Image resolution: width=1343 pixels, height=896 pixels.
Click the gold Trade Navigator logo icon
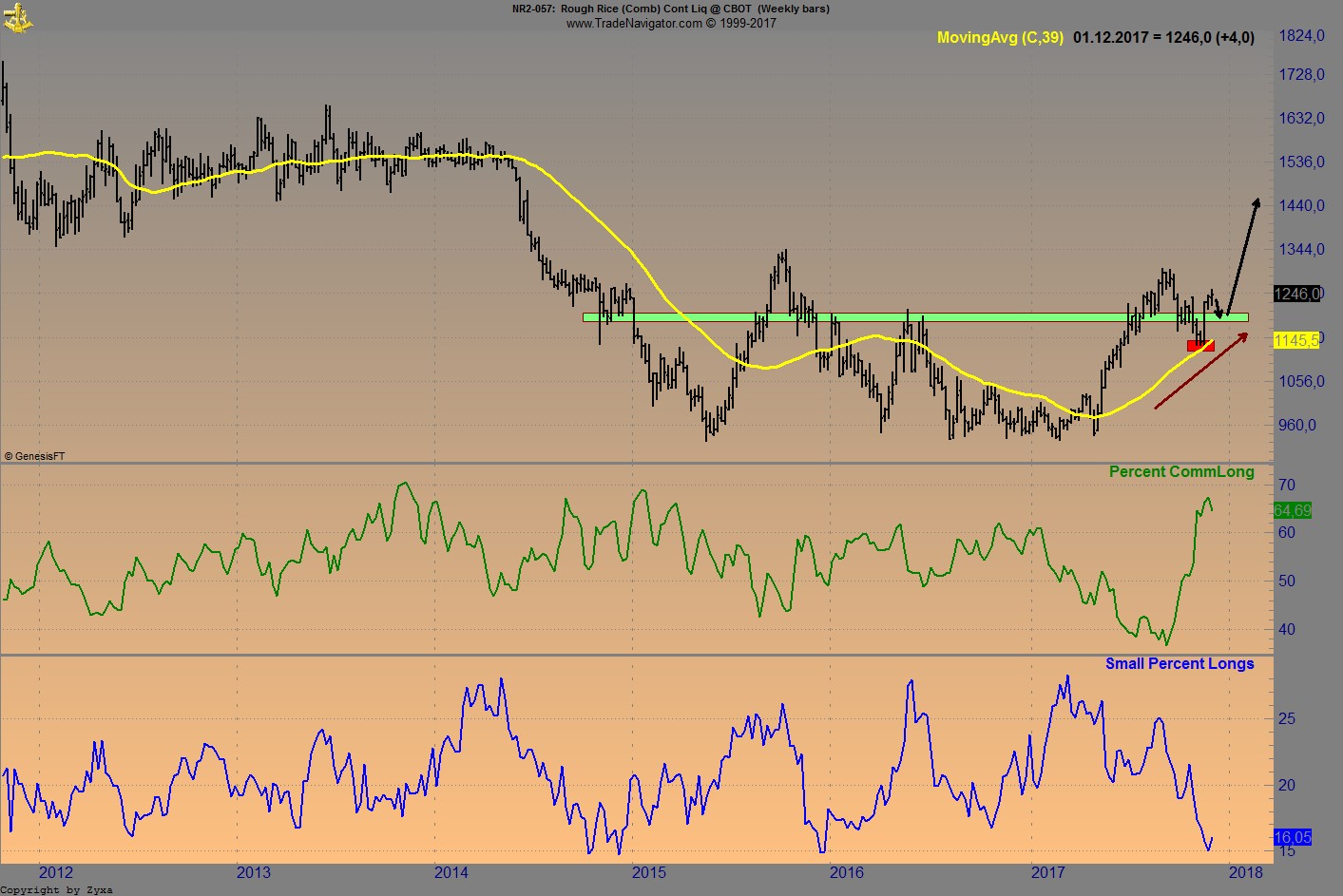click(18, 17)
